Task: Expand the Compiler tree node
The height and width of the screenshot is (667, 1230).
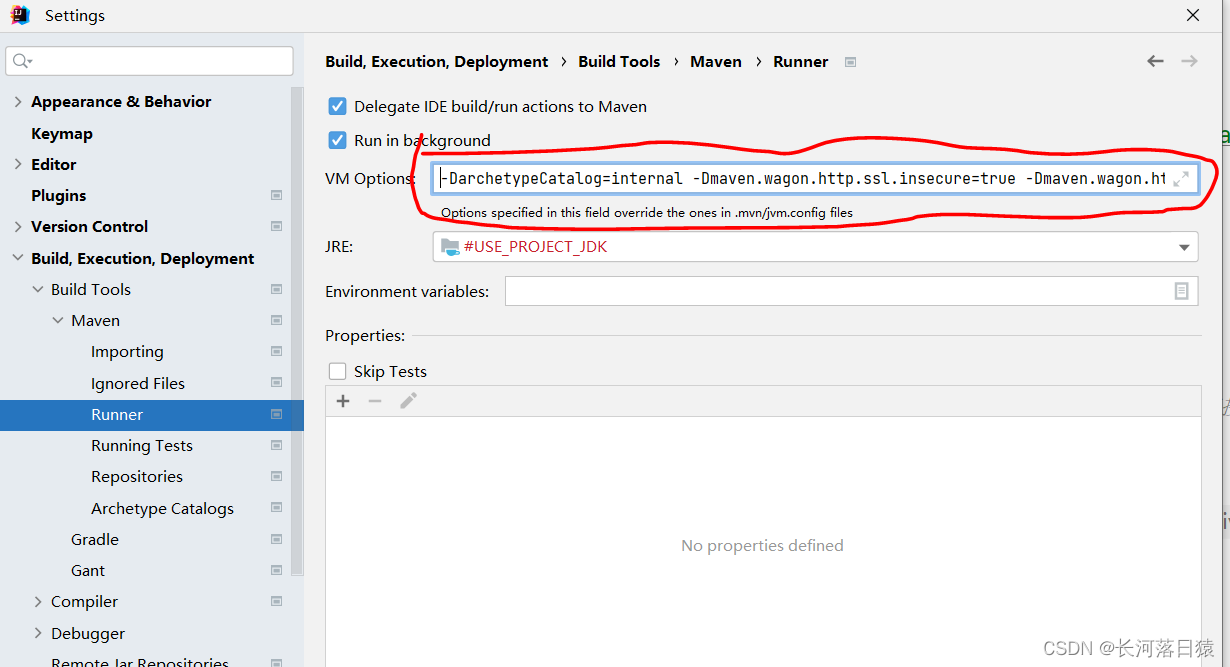Action: click(38, 602)
